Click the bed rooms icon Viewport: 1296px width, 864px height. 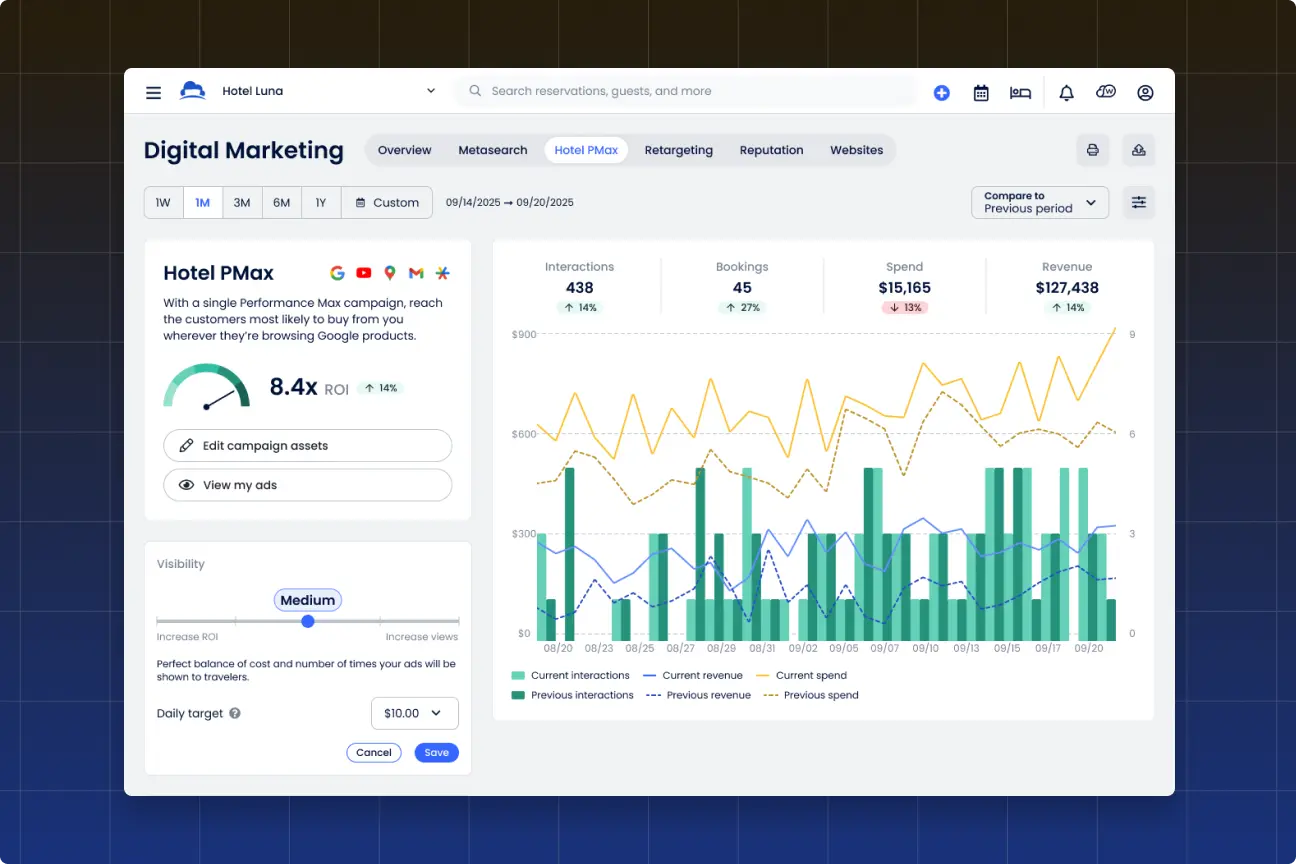[x=1020, y=92]
